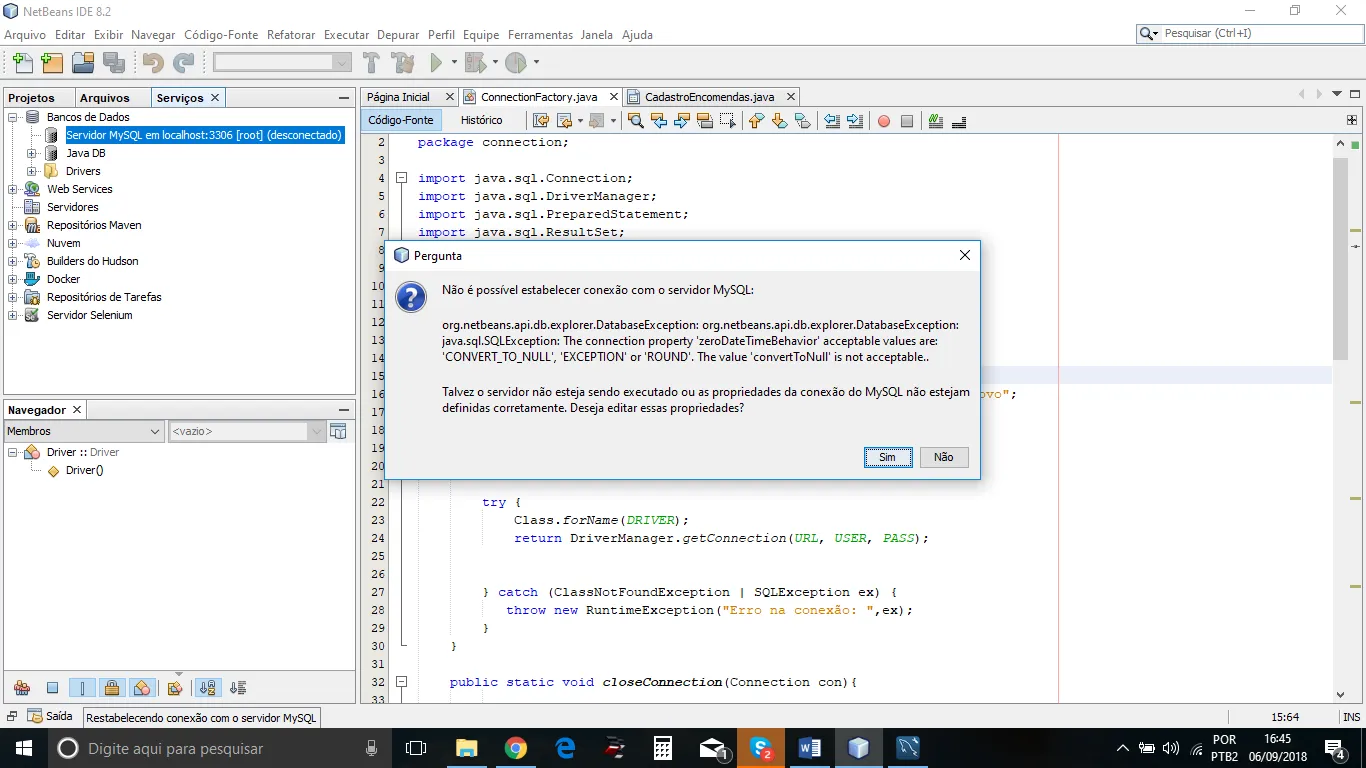Toggle Show Non-Public Members lock filter
Image resolution: width=1366 pixels, height=768 pixels.
(x=112, y=688)
